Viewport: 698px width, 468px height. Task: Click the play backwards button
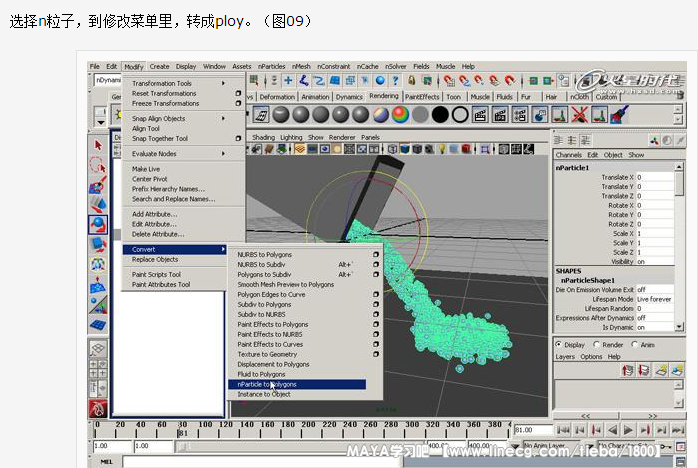tap(613, 430)
